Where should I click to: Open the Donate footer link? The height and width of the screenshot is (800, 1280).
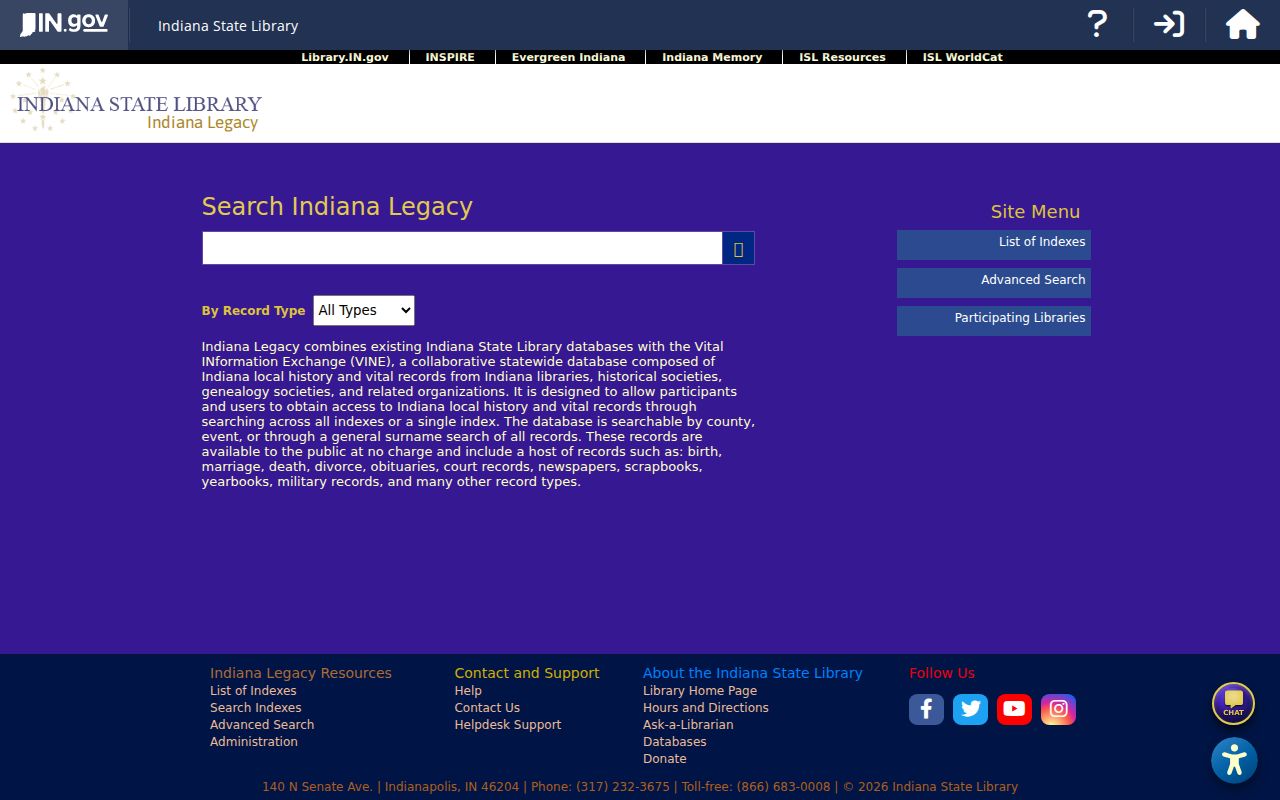tap(665, 759)
